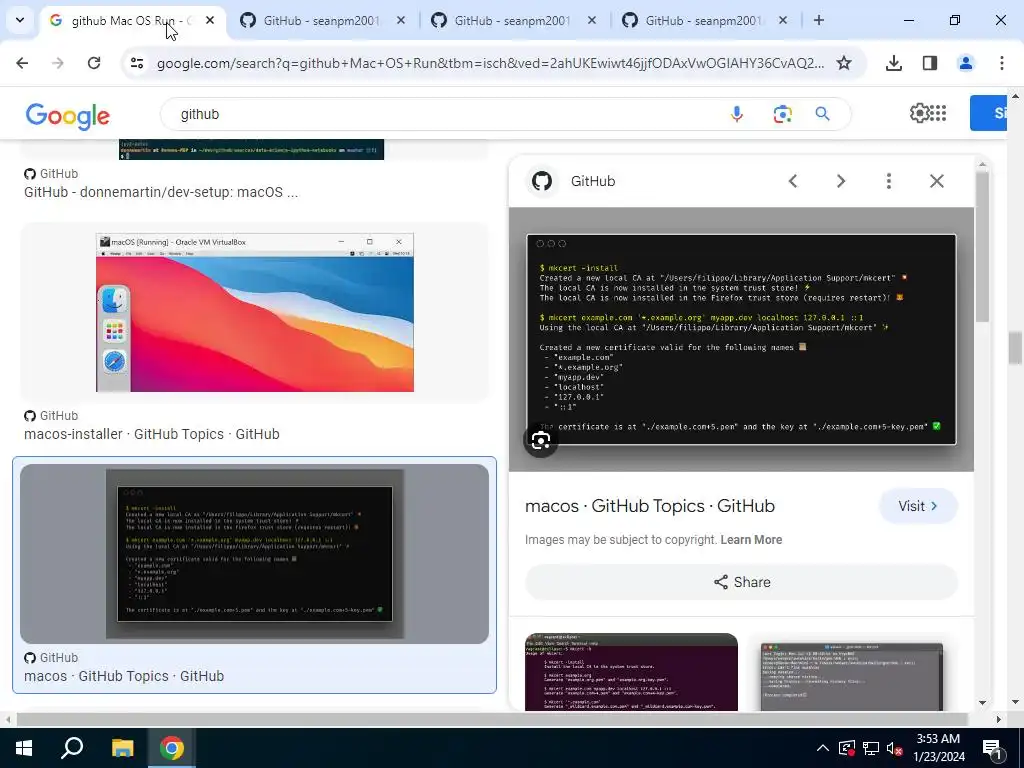Viewport: 1024px width, 768px height.
Task: Close the image preview panel
Action: [x=936, y=181]
